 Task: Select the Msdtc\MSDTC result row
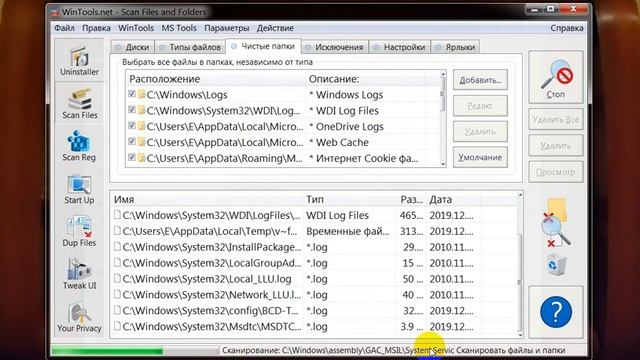pyautogui.click(x=314, y=327)
